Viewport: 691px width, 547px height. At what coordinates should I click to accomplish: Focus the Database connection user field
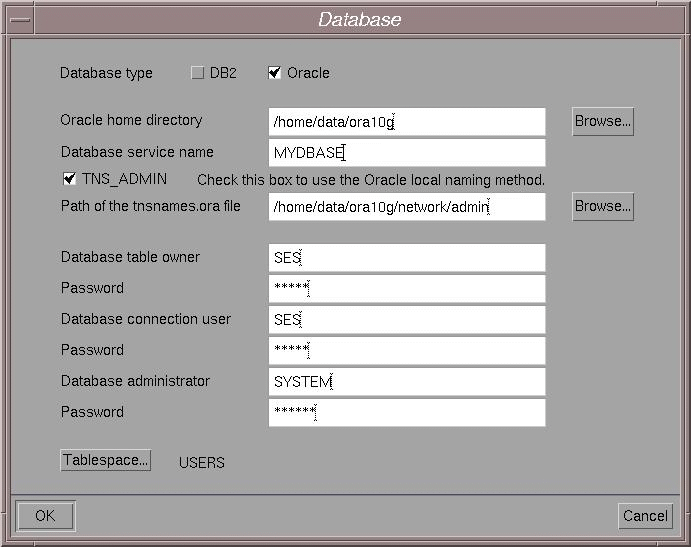click(407, 320)
